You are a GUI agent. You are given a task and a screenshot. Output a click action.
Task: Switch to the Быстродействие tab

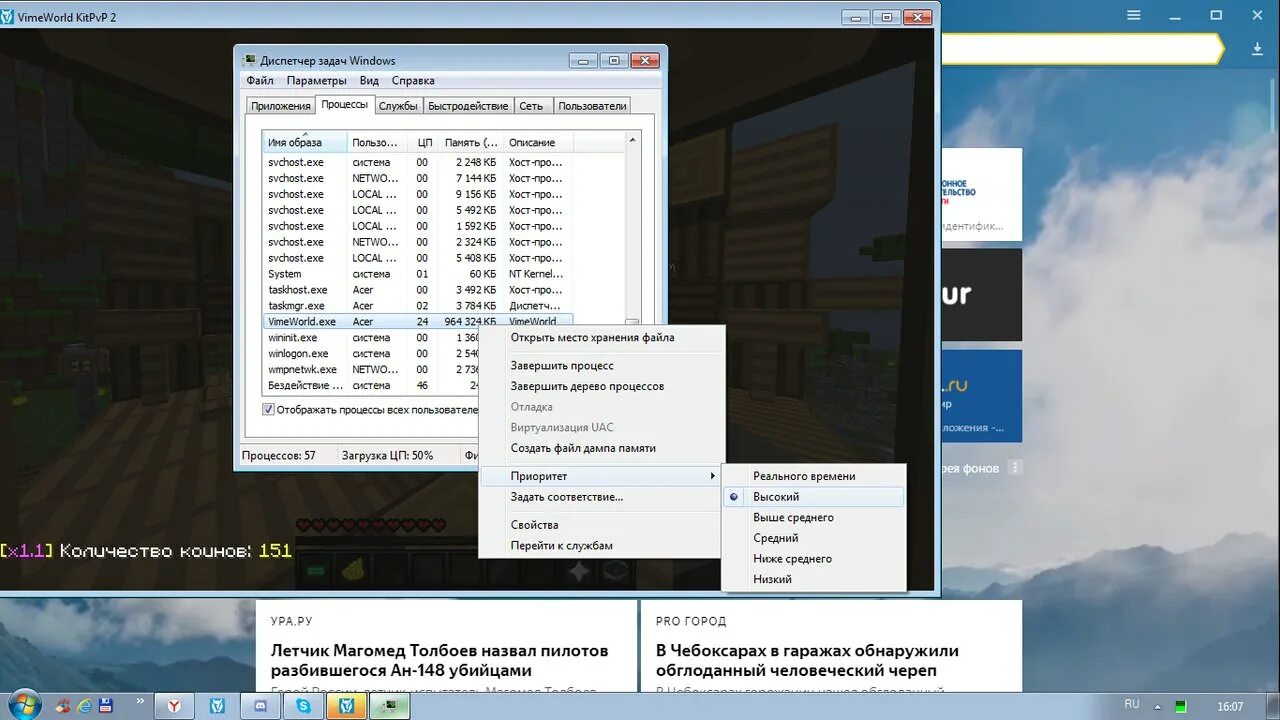click(468, 106)
